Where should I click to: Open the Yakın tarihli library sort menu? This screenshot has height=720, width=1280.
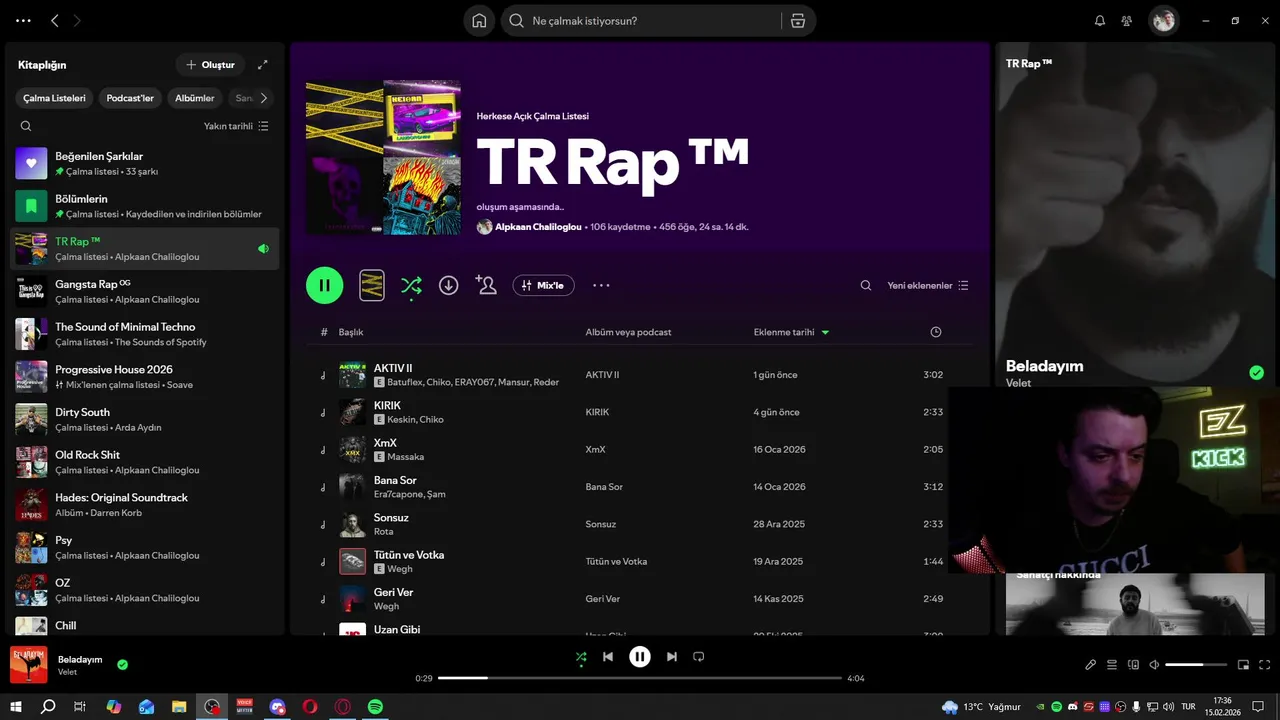(x=236, y=126)
